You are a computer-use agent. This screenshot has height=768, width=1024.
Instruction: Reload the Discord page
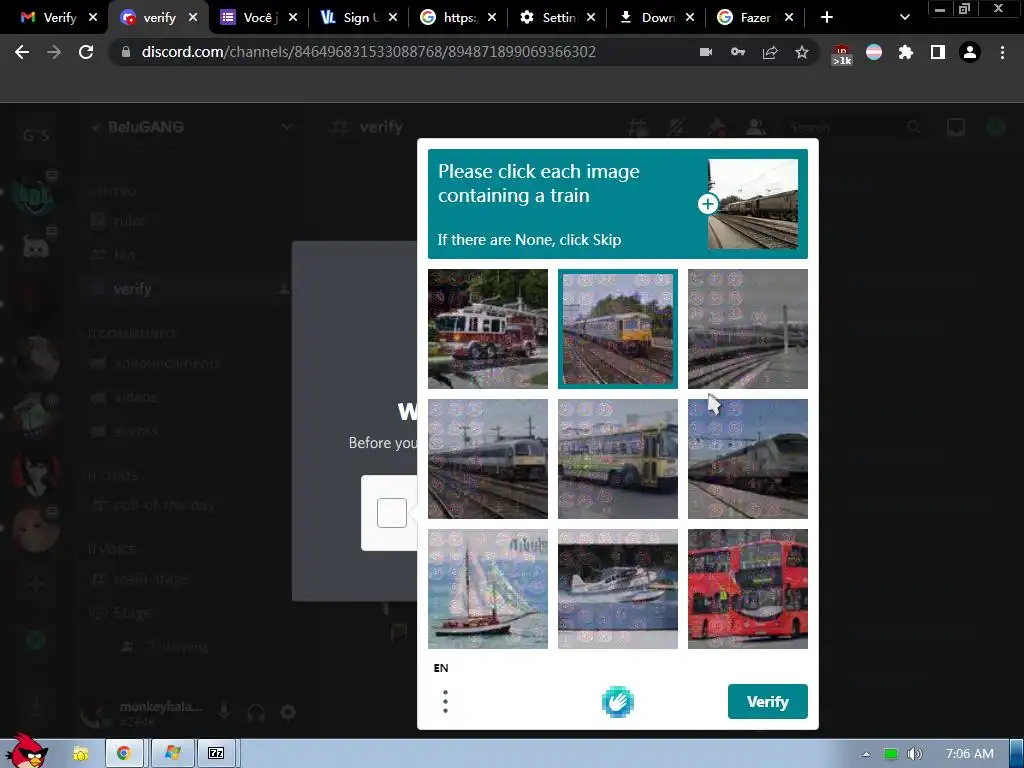tap(86, 52)
